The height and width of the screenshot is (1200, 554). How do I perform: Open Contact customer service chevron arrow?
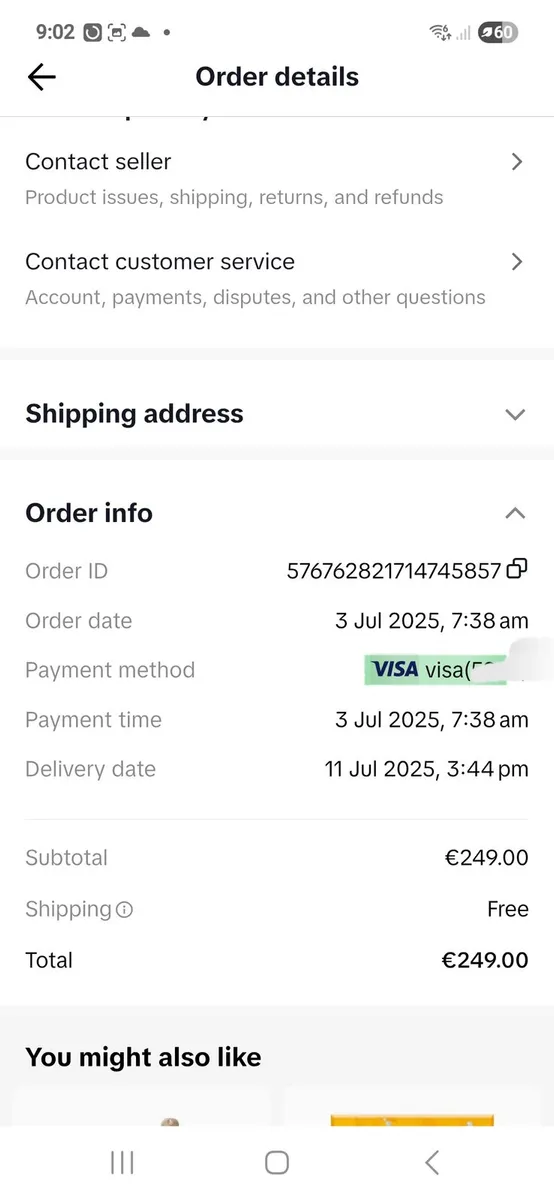coord(517,262)
